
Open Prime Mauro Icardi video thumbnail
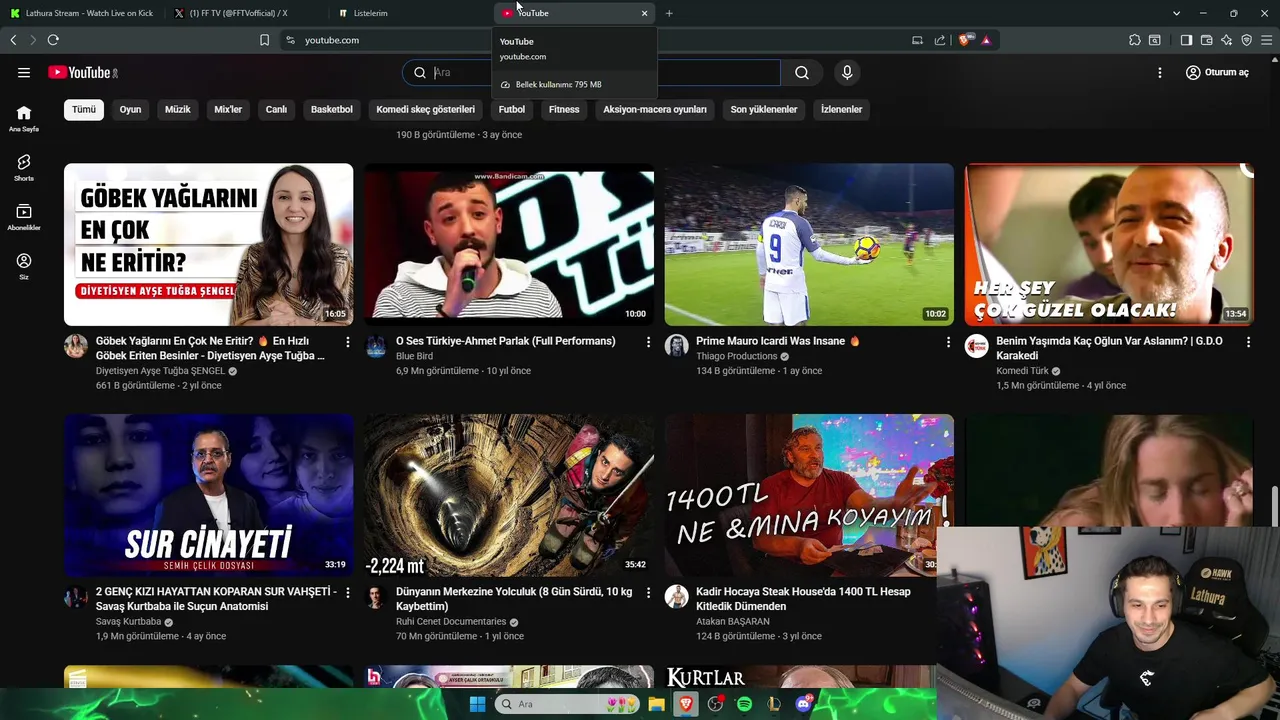(809, 245)
